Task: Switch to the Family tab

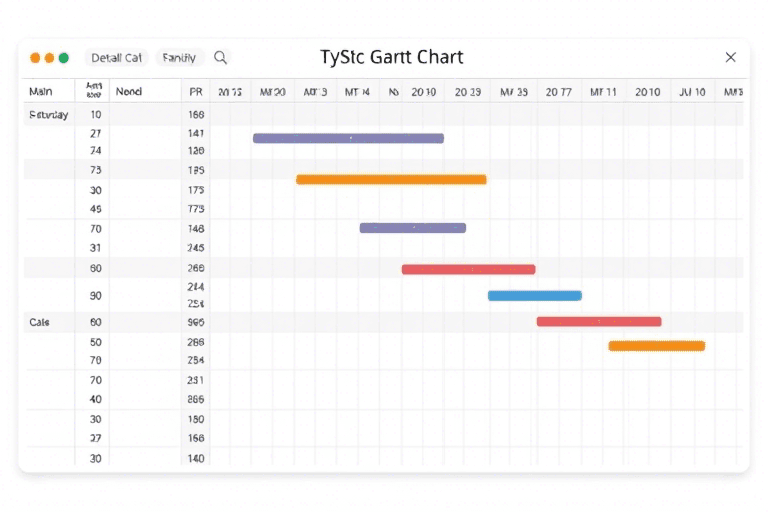Action: tap(180, 58)
